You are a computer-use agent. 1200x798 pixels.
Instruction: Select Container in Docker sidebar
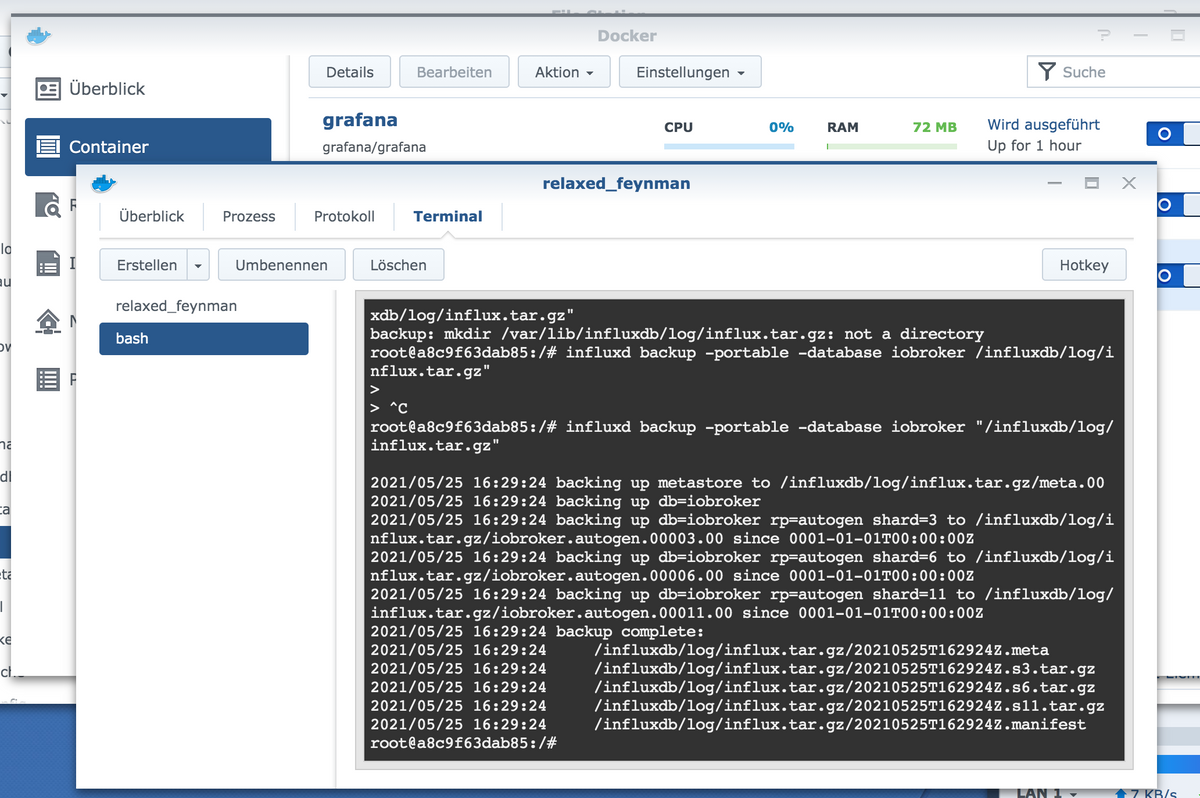148,147
